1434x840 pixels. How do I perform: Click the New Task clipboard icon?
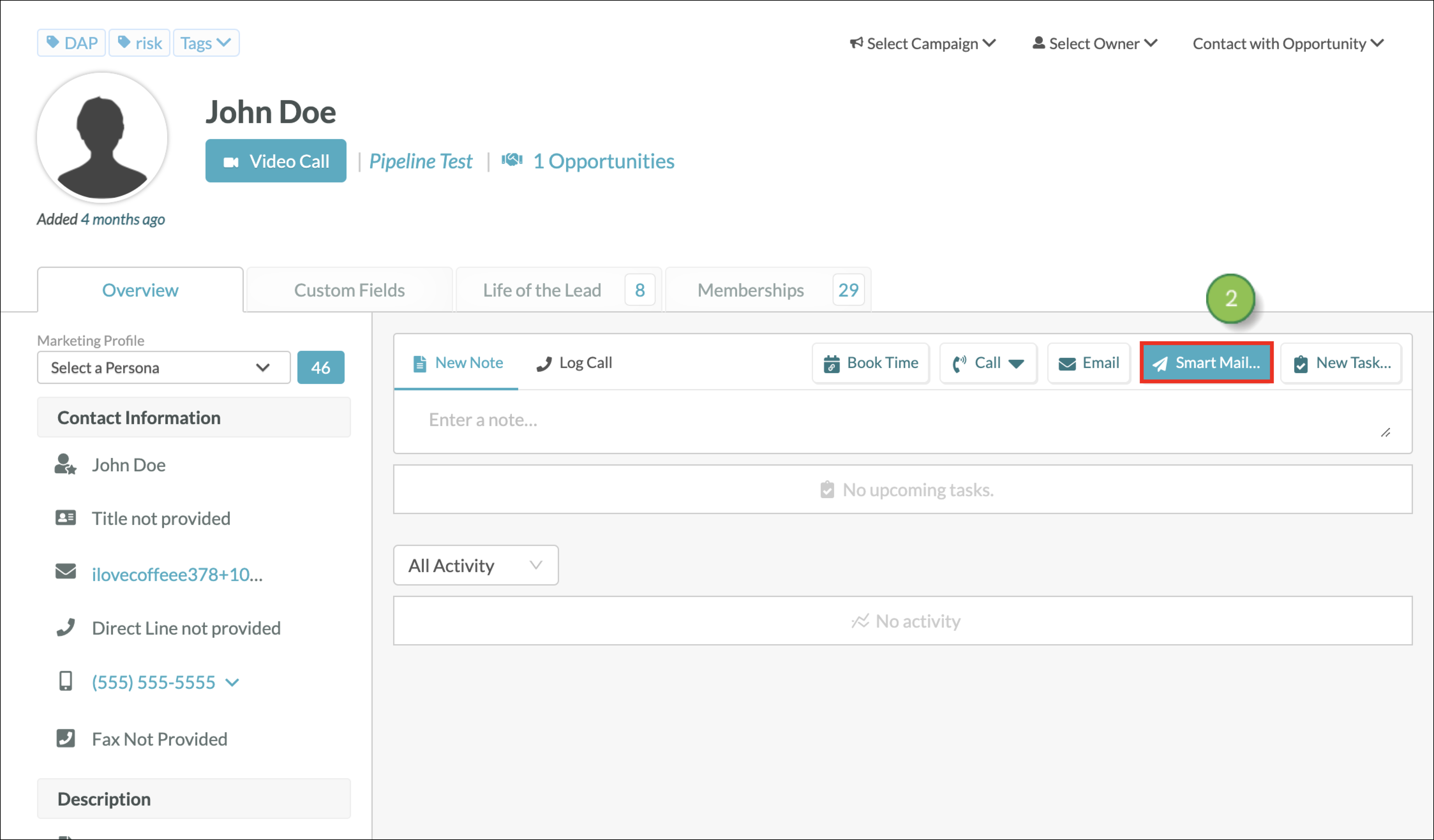[x=1301, y=364]
